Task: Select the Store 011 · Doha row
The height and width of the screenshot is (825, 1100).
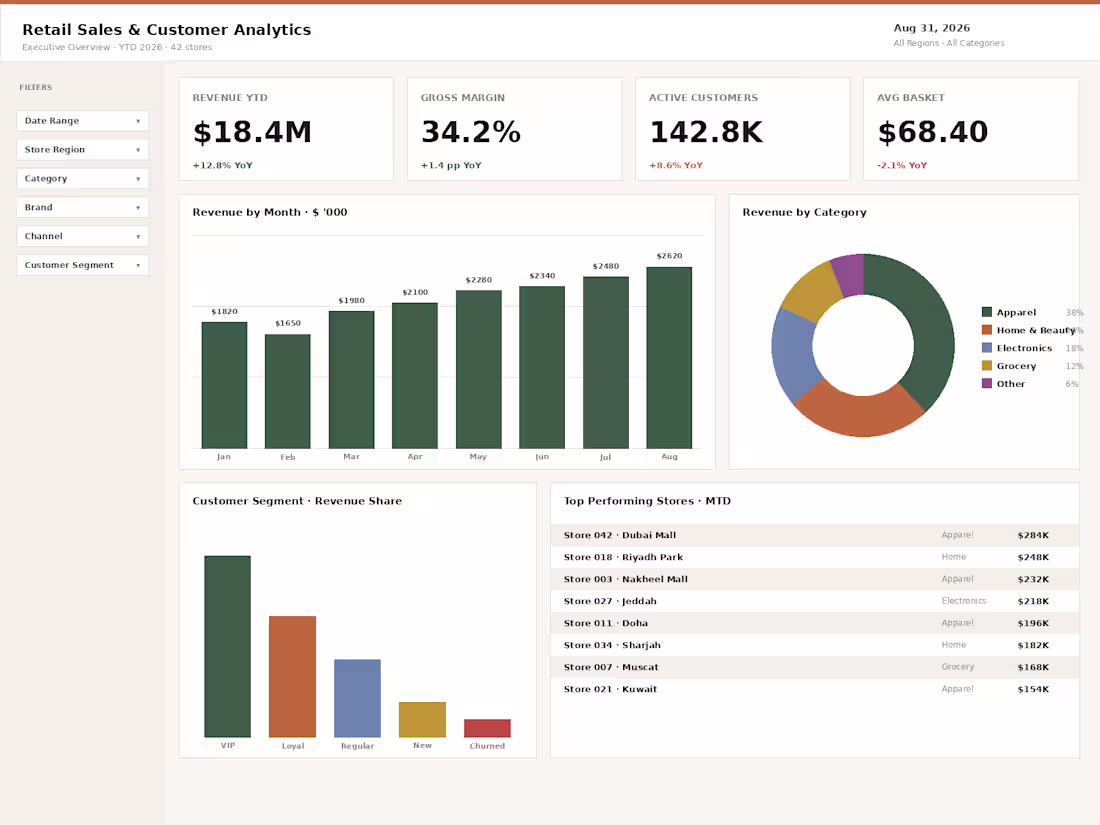Action: tap(814, 623)
